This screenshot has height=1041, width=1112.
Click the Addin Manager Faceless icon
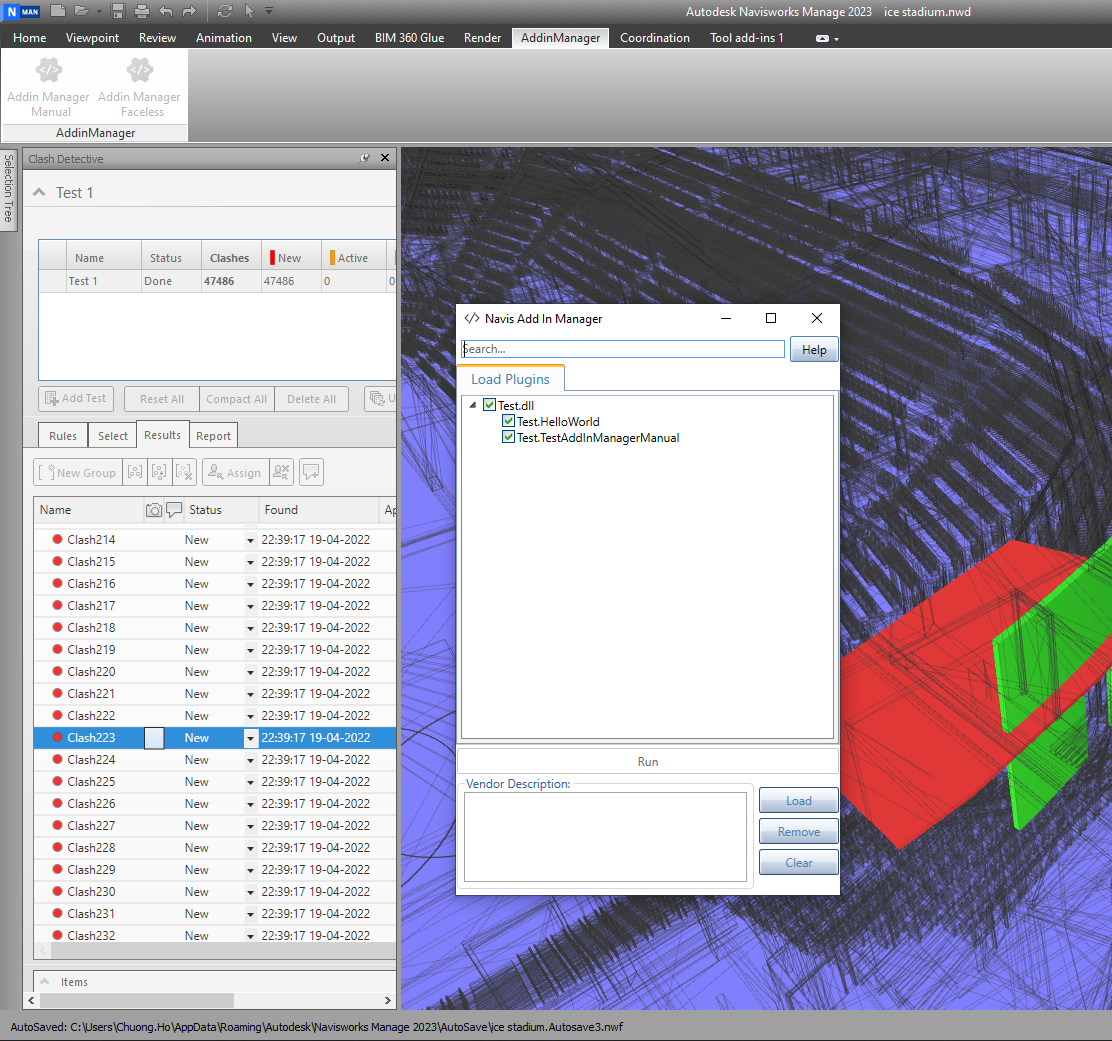(x=139, y=71)
